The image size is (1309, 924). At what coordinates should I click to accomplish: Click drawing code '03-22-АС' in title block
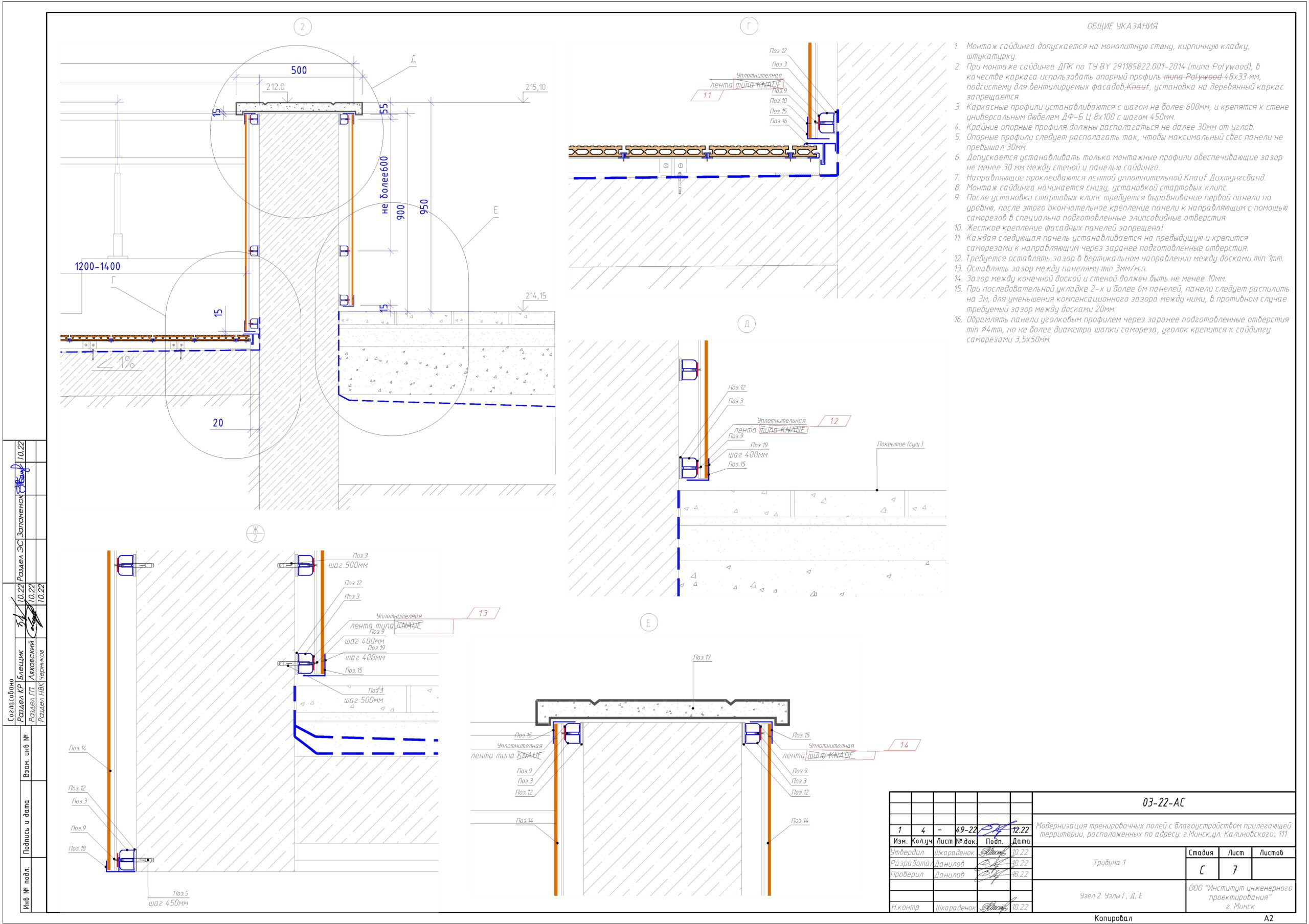tap(1164, 803)
